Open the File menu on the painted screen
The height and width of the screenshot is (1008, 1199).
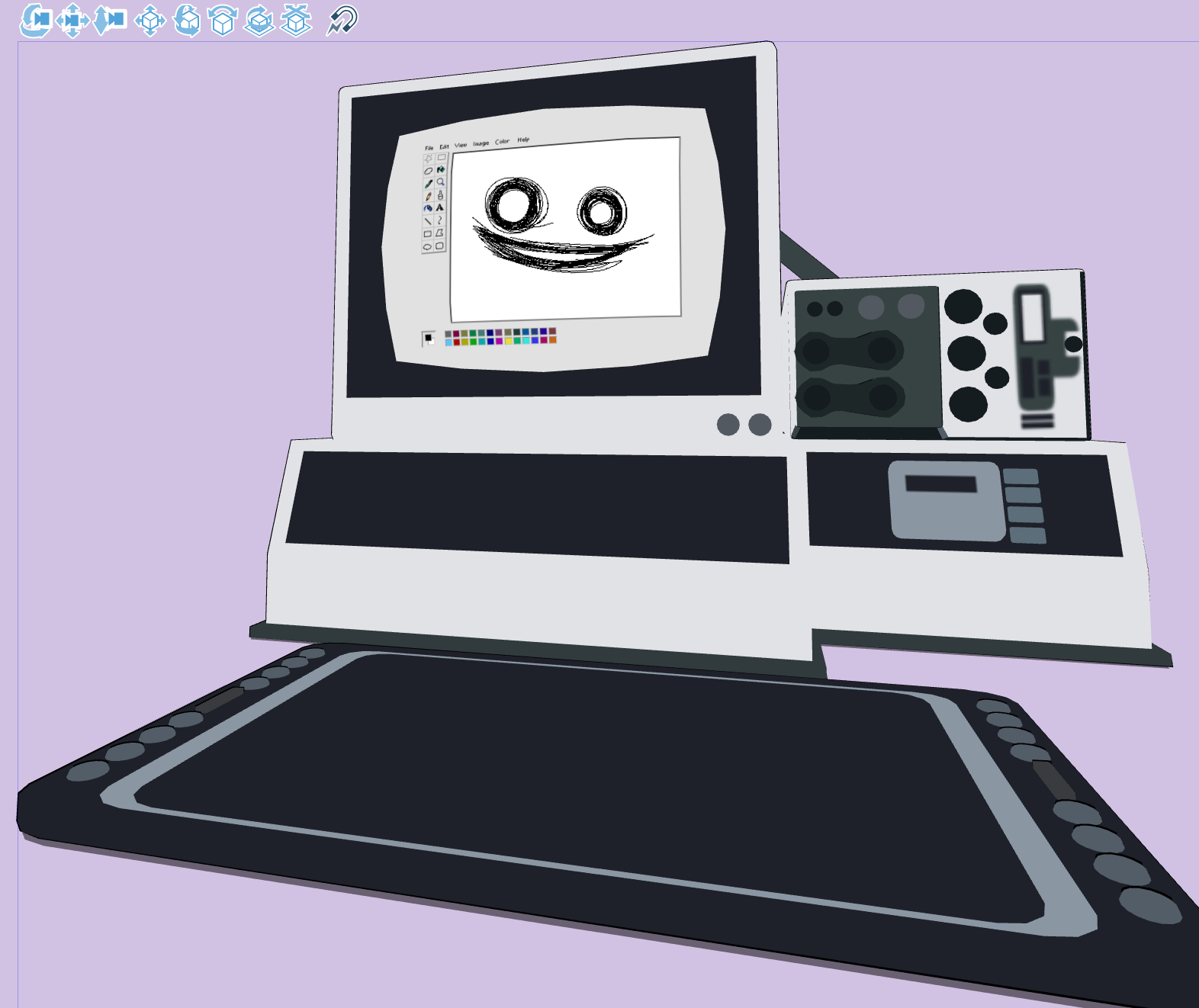pyautogui.click(x=429, y=148)
